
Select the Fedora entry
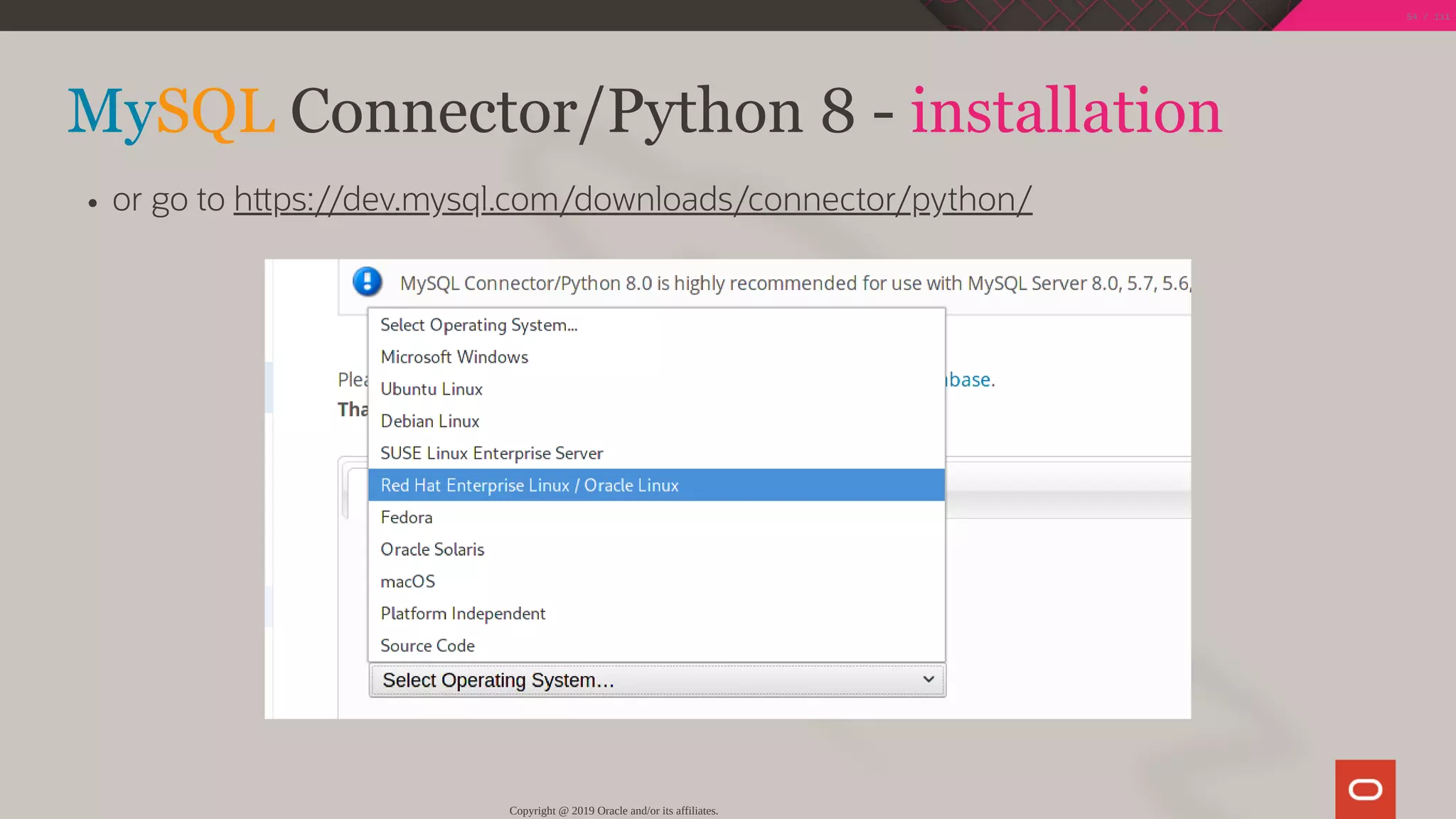pyautogui.click(x=407, y=517)
